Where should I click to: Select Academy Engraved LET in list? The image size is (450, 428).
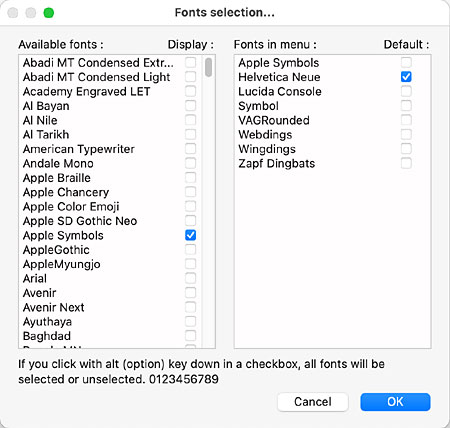coord(86,91)
